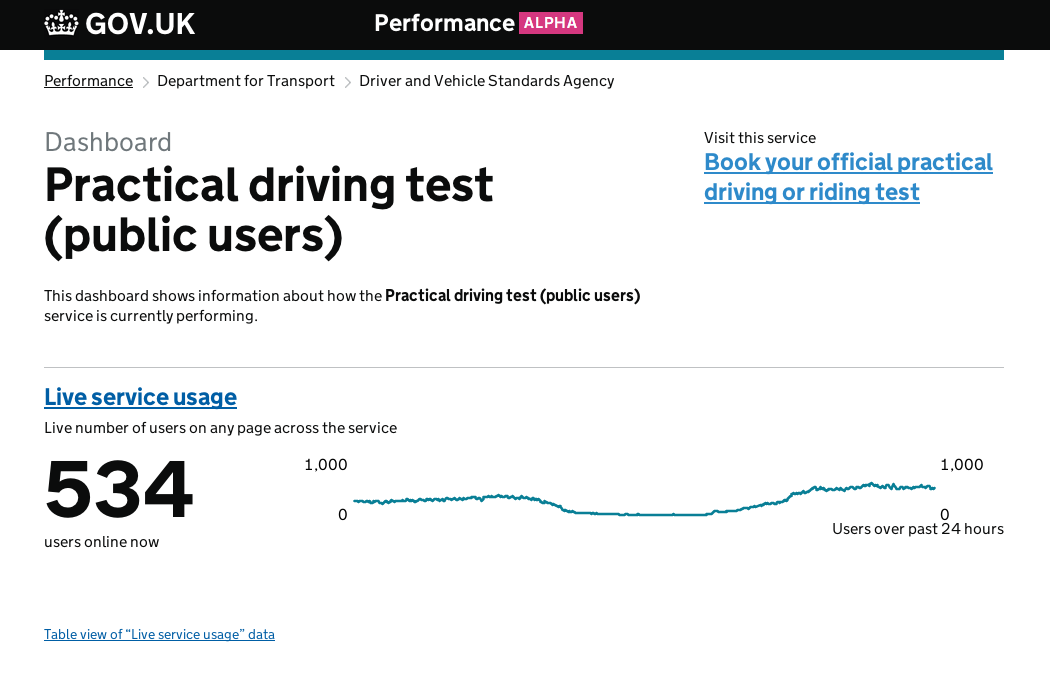Open the Table view of Live service usage data
The image size is (1050, 678).
click(x=159, y=634)
